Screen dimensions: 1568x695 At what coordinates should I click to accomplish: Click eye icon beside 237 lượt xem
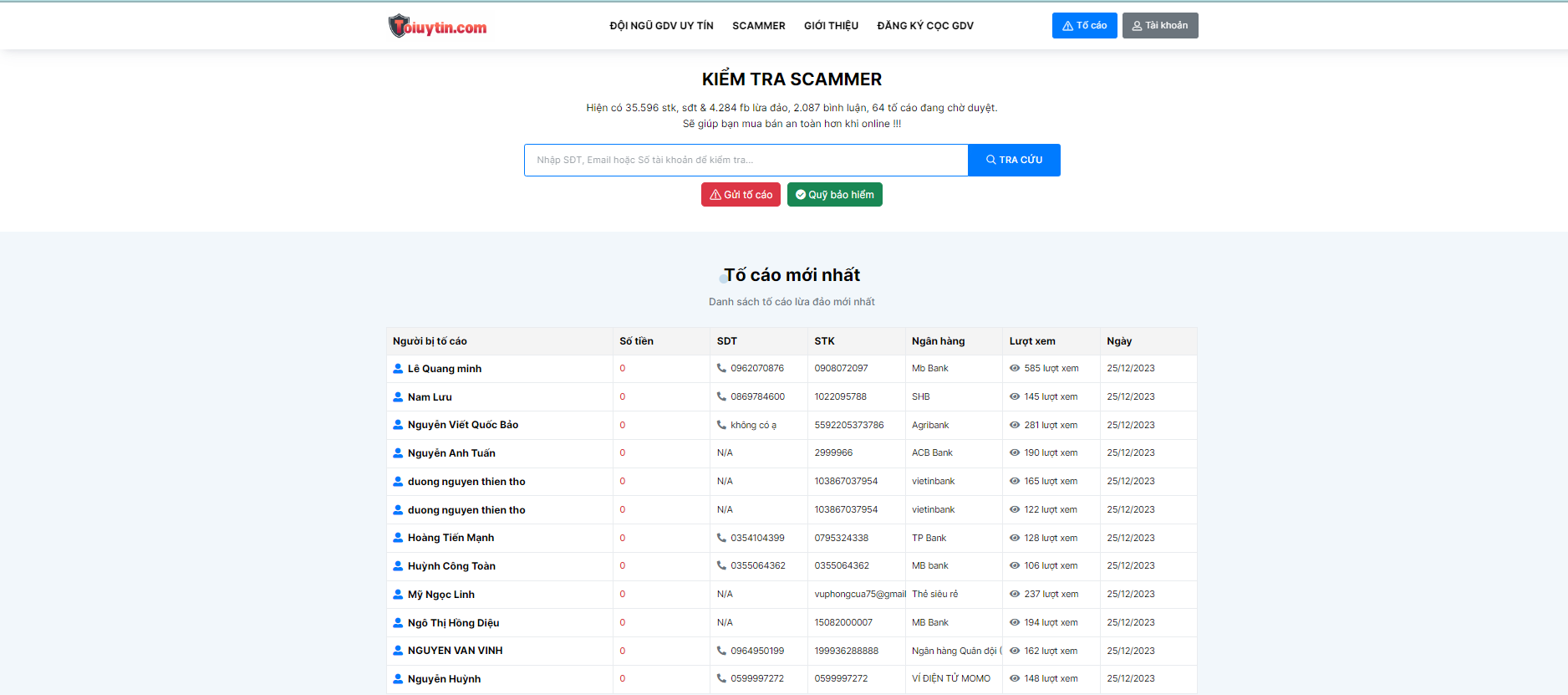[x=1015, y=594]
